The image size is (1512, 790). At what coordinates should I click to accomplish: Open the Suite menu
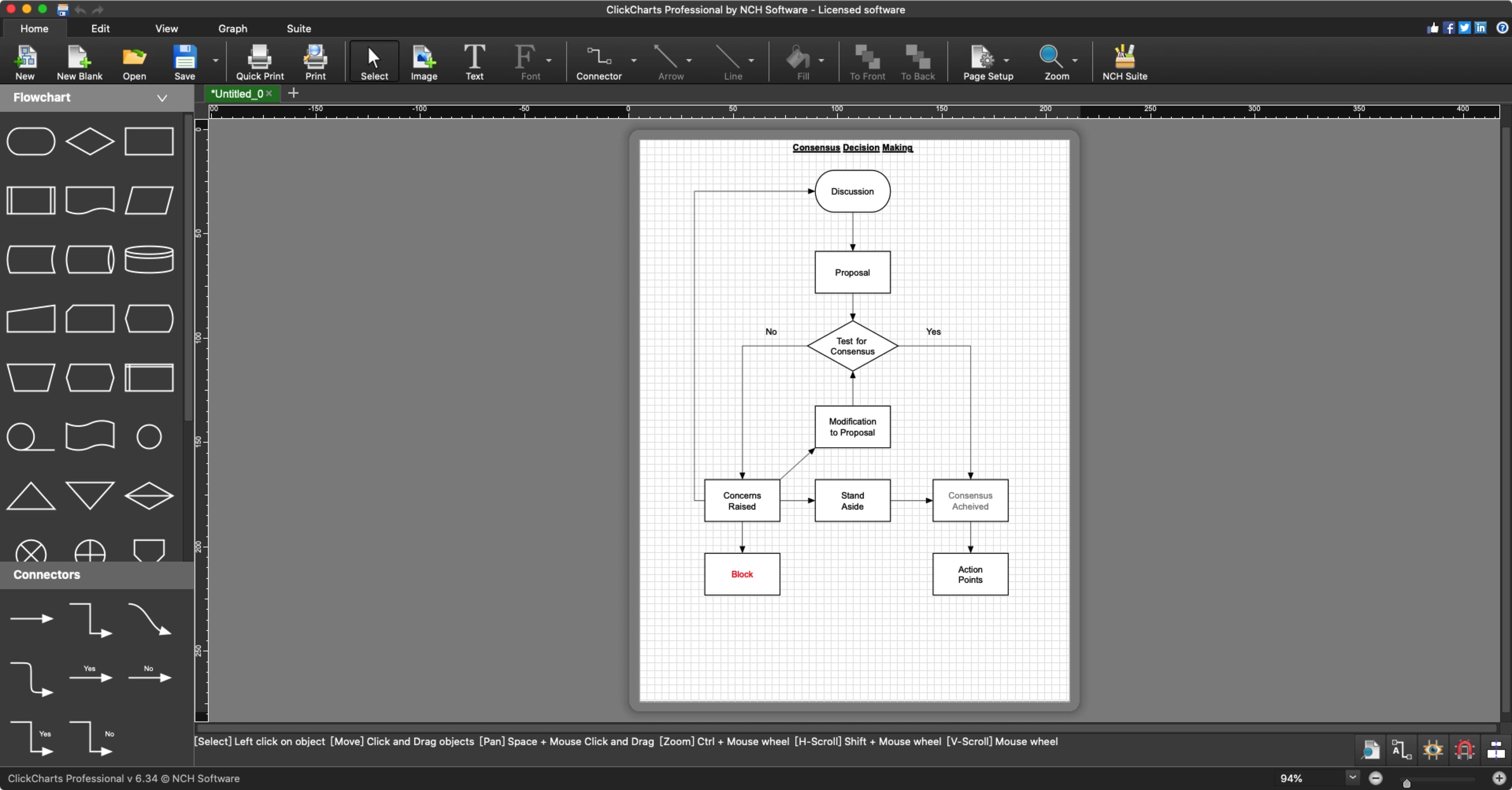pyautogui.click(x=298, y=28)
